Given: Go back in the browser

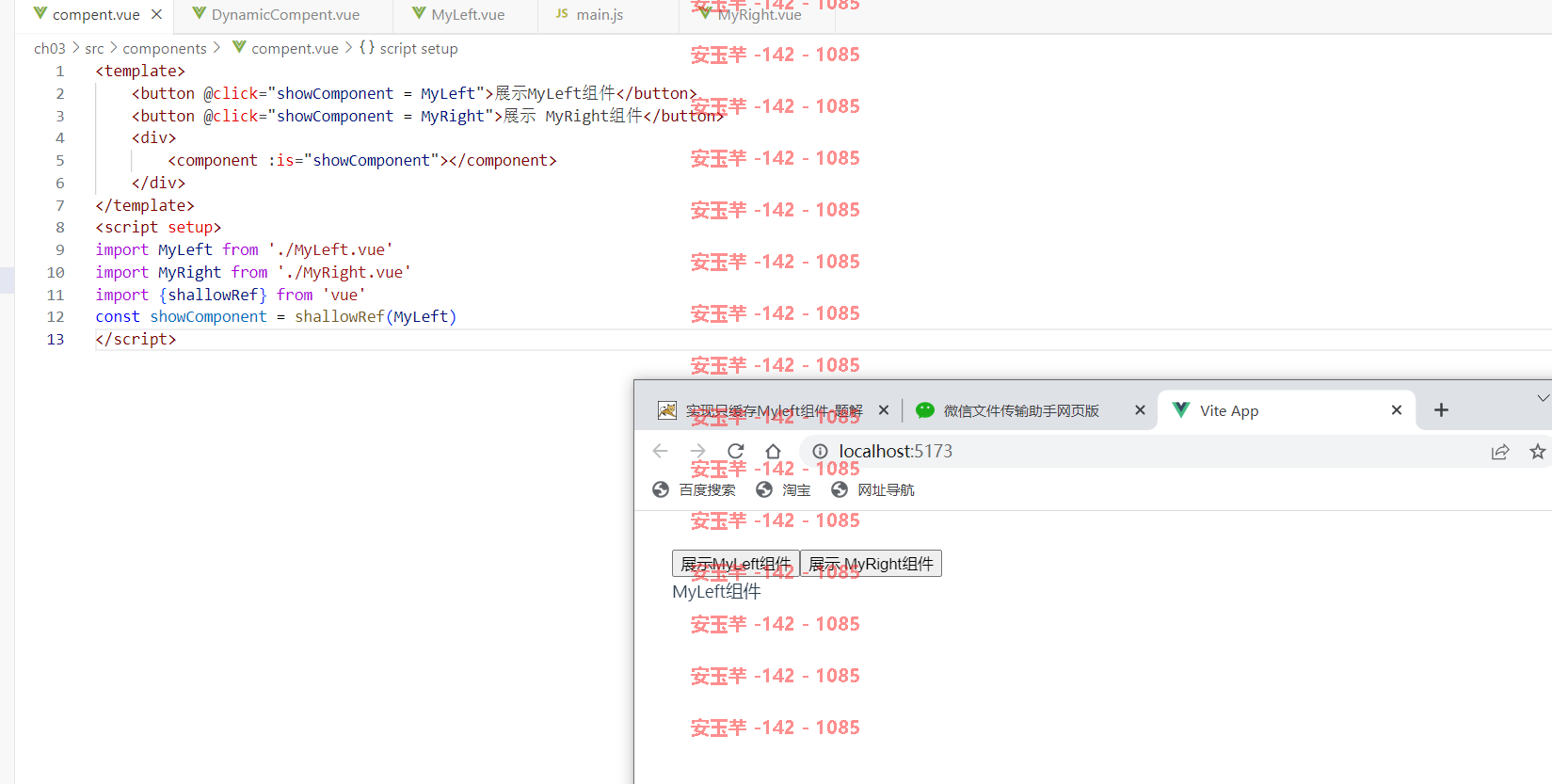Looking at the screenshot, I should pyautogui.click(x=660, y=452).
